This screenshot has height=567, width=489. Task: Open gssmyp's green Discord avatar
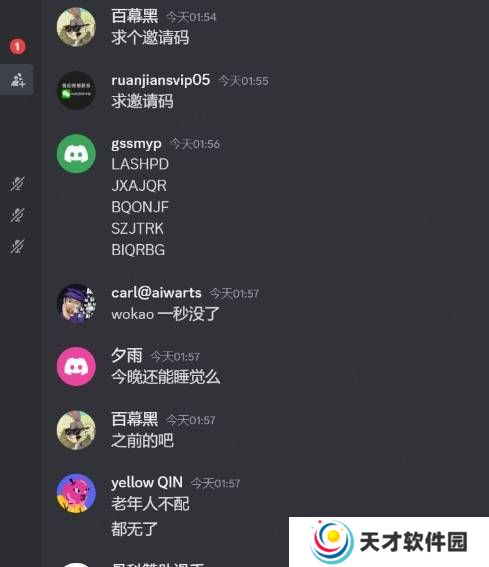point(76,154)
